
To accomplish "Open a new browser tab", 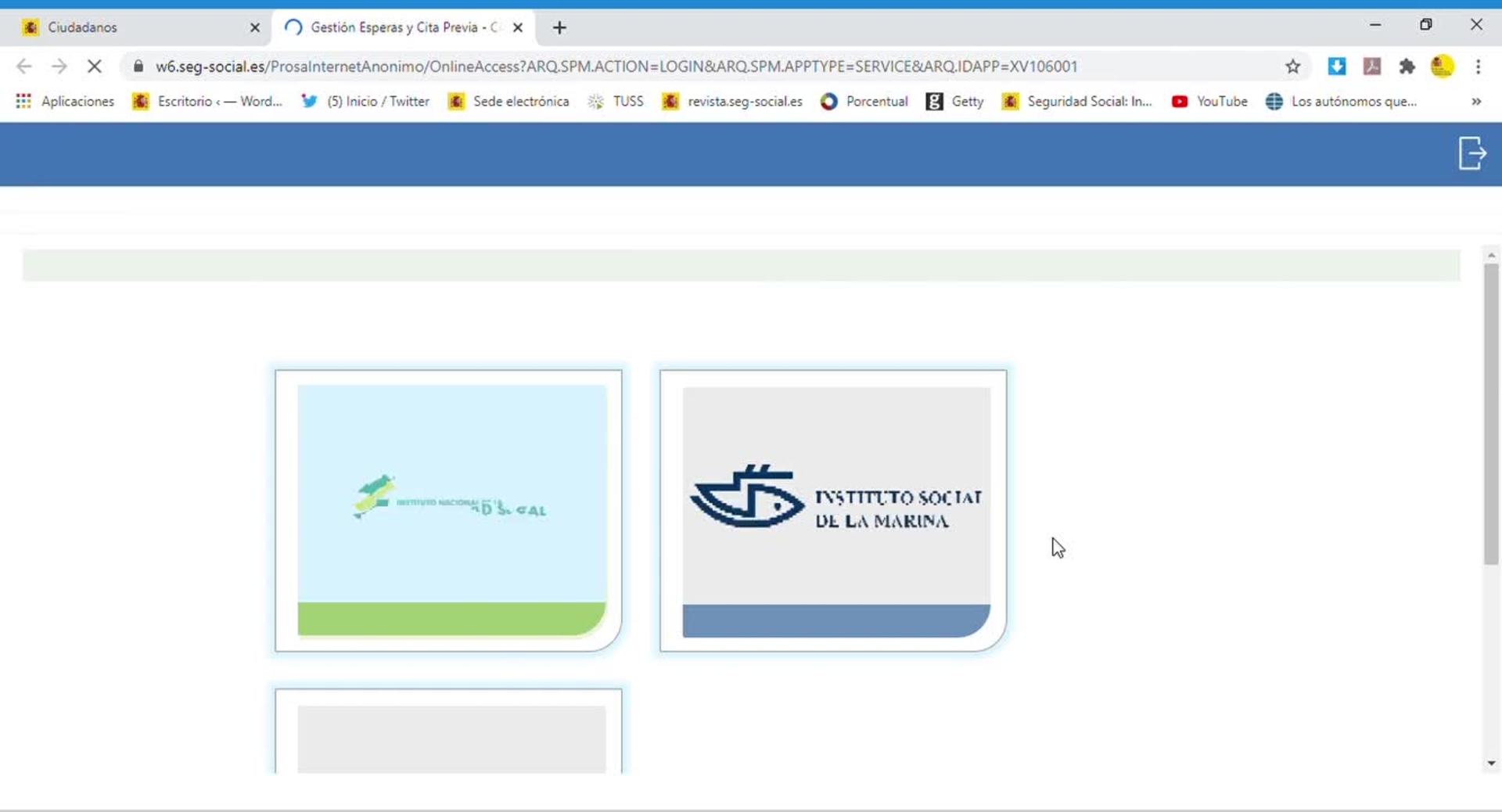I will (559, 28).
